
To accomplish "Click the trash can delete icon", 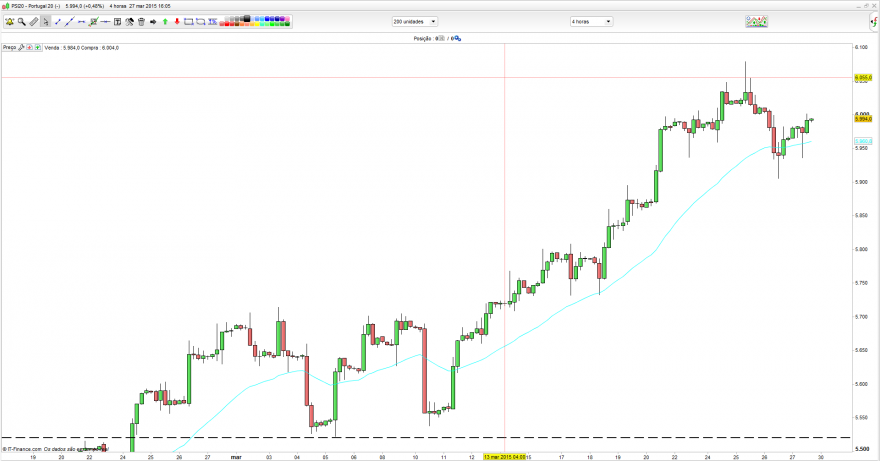I will click(x=141, y=22).
